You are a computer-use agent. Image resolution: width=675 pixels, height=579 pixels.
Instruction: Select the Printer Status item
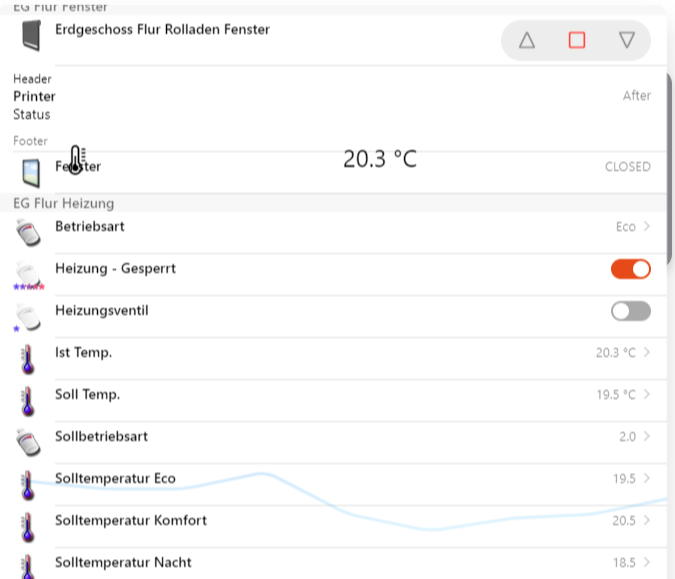34,97
